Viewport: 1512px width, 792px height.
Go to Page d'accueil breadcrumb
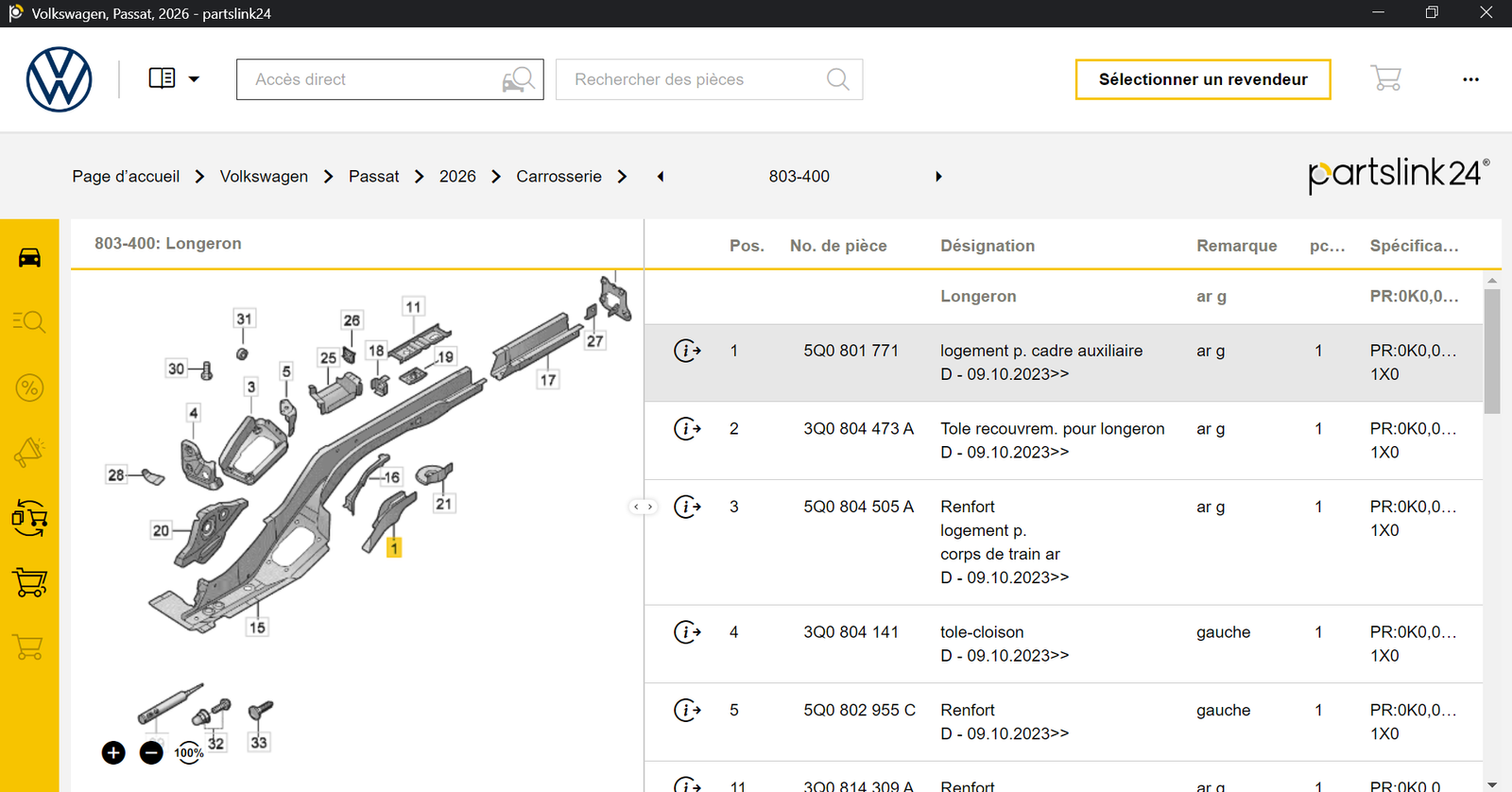pos(126,177)
